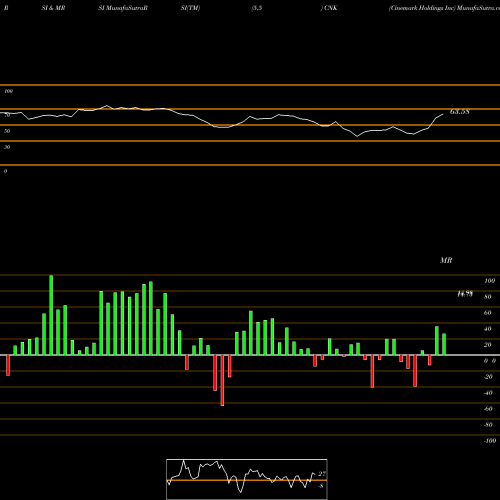Click the MR indicator title label
This screenshot has height=500, width=500.
tap(446, 260)
